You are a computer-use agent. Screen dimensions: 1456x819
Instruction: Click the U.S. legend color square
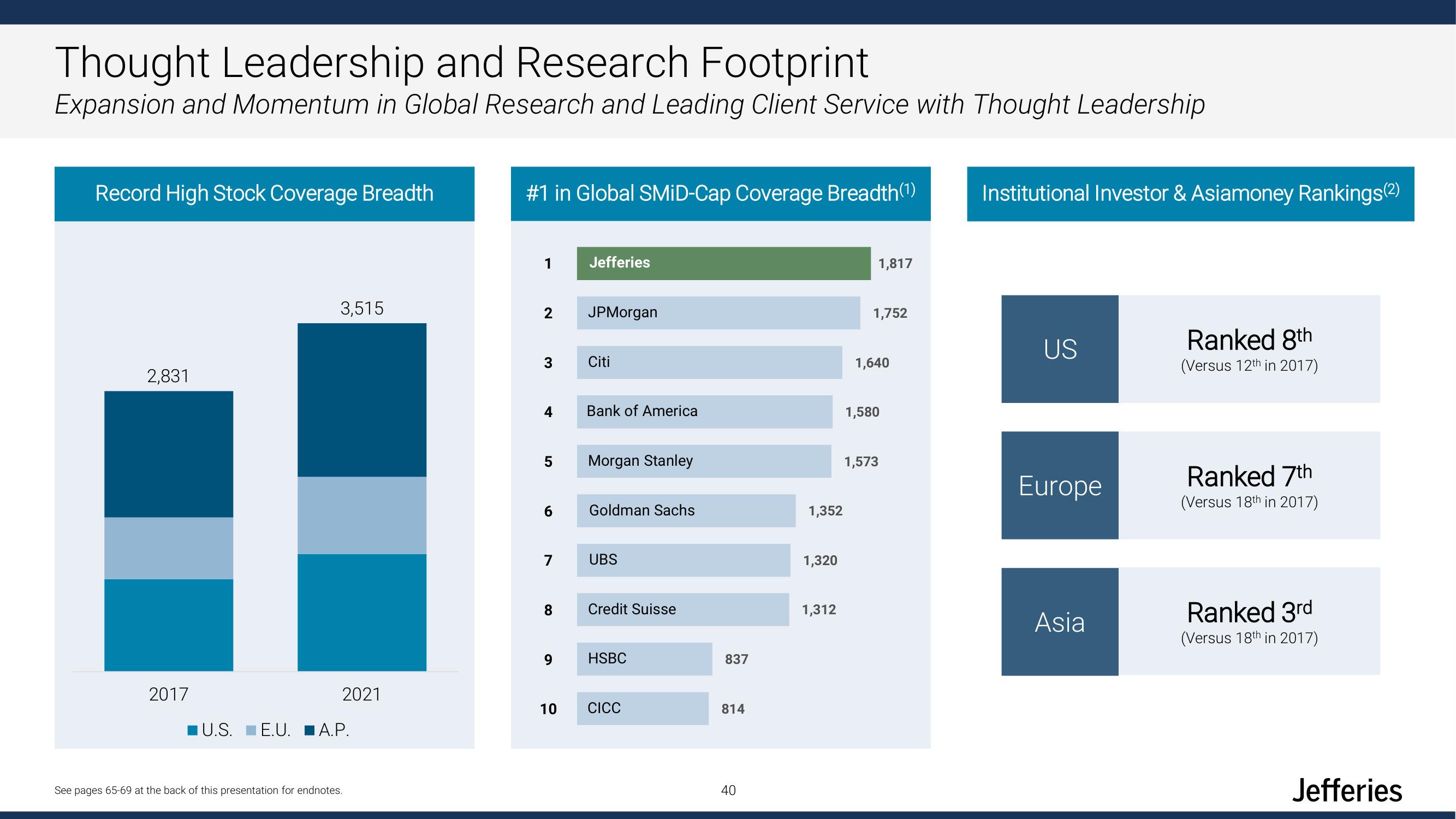(192, 730)
